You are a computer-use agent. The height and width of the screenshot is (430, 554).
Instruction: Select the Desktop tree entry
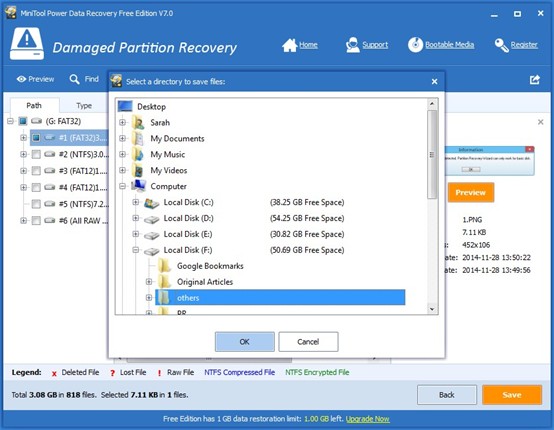point(151,106)
